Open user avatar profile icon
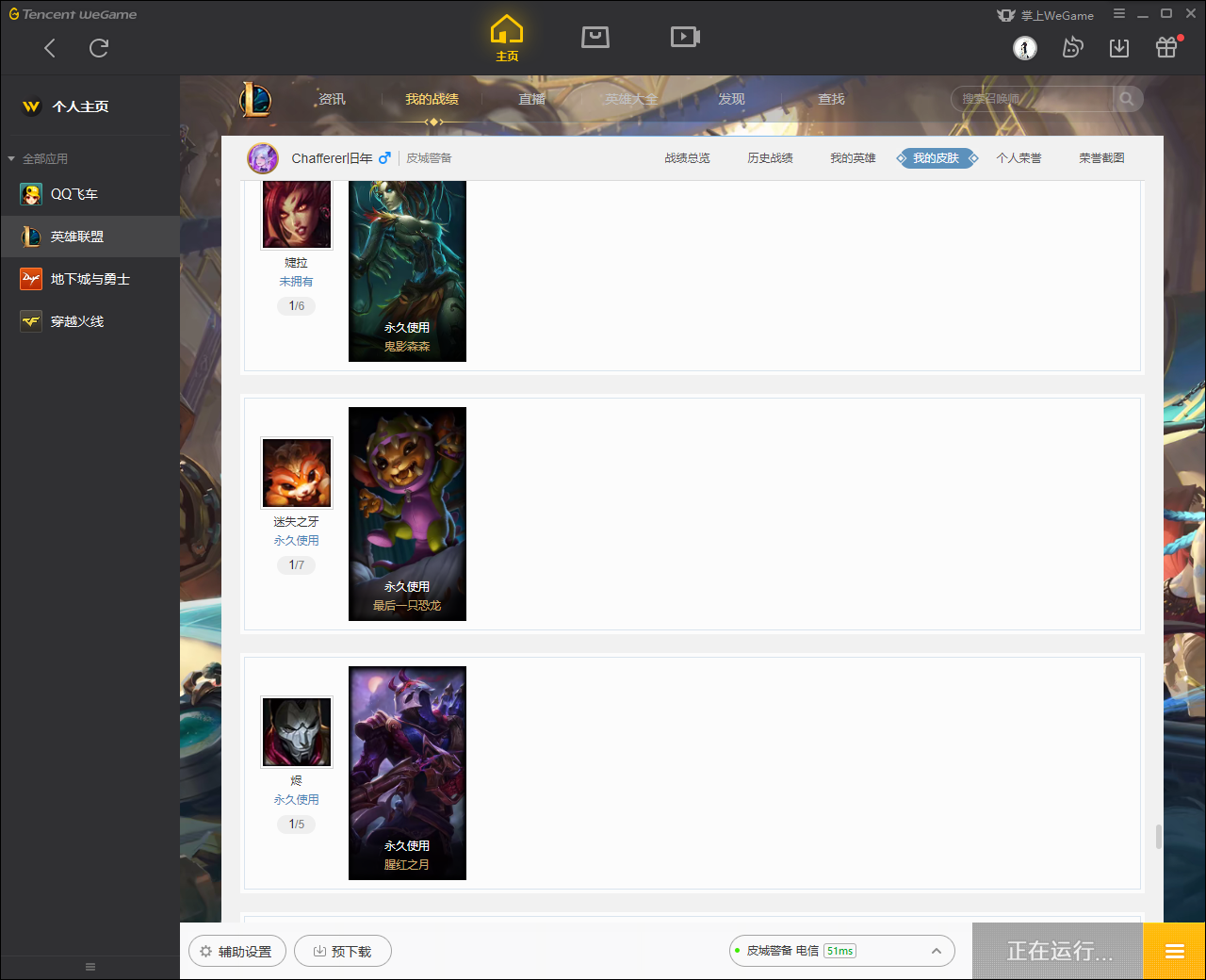The image size is (1206, 980). [1025, 48]
